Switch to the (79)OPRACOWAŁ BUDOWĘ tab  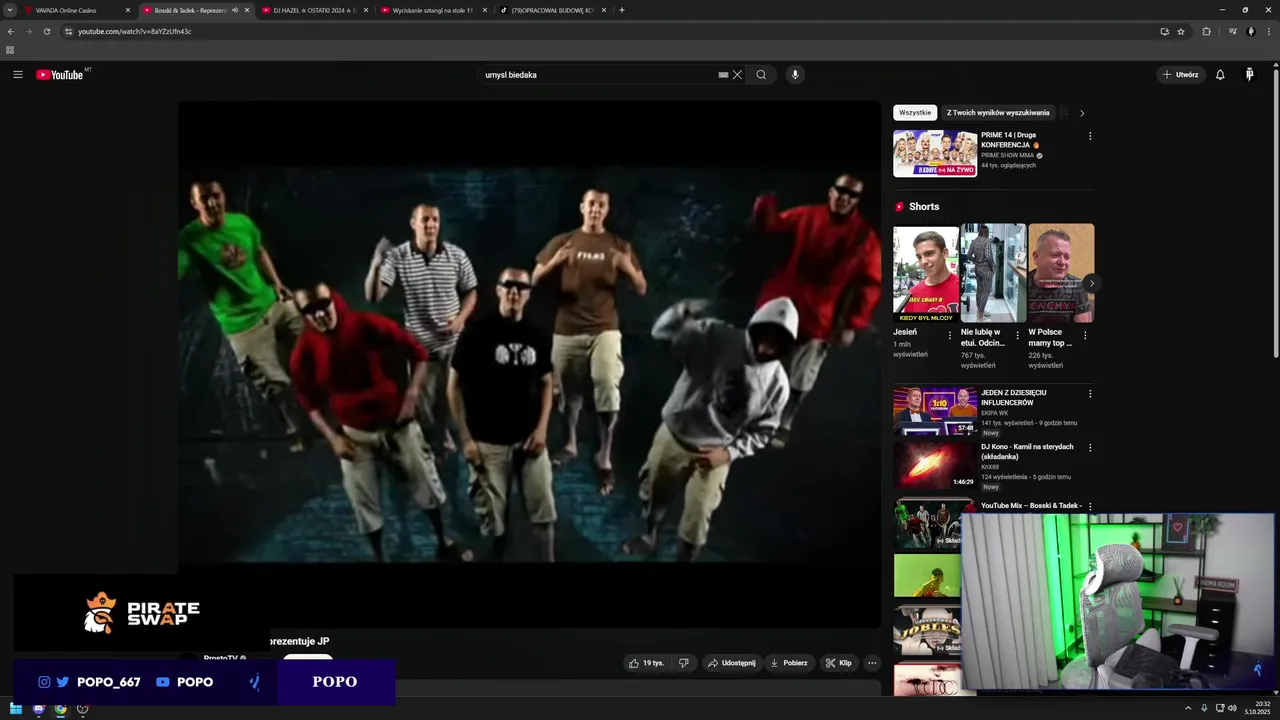[551, 10]
